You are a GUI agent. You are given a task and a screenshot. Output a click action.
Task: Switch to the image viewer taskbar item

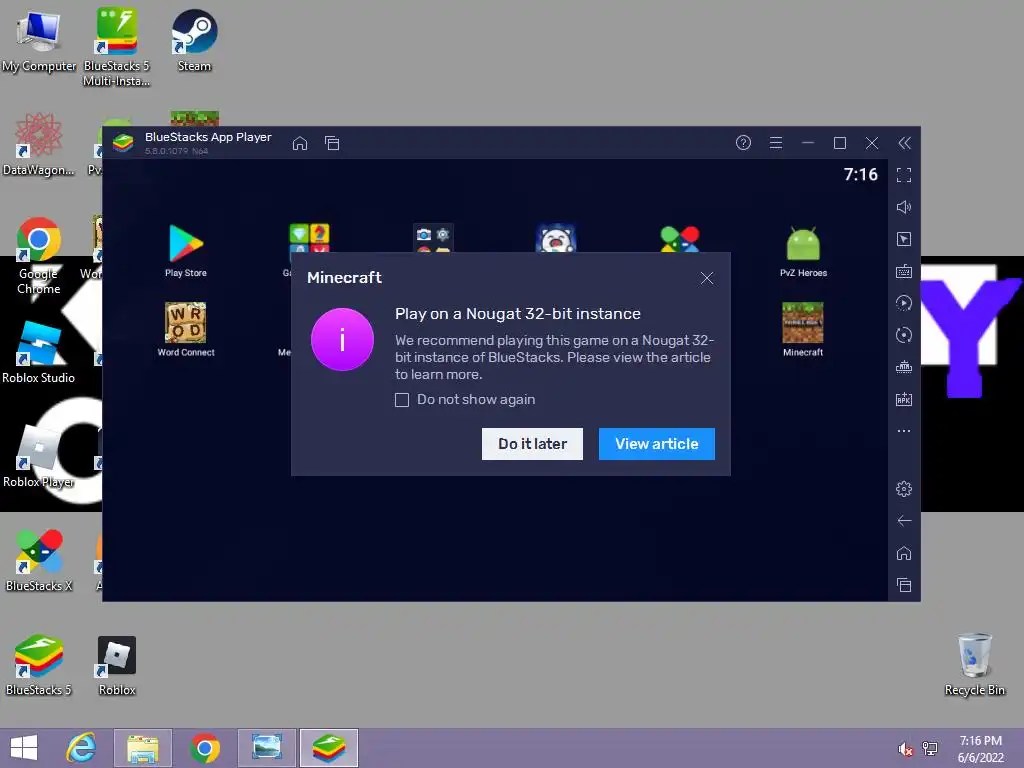(x=267, y=748)
